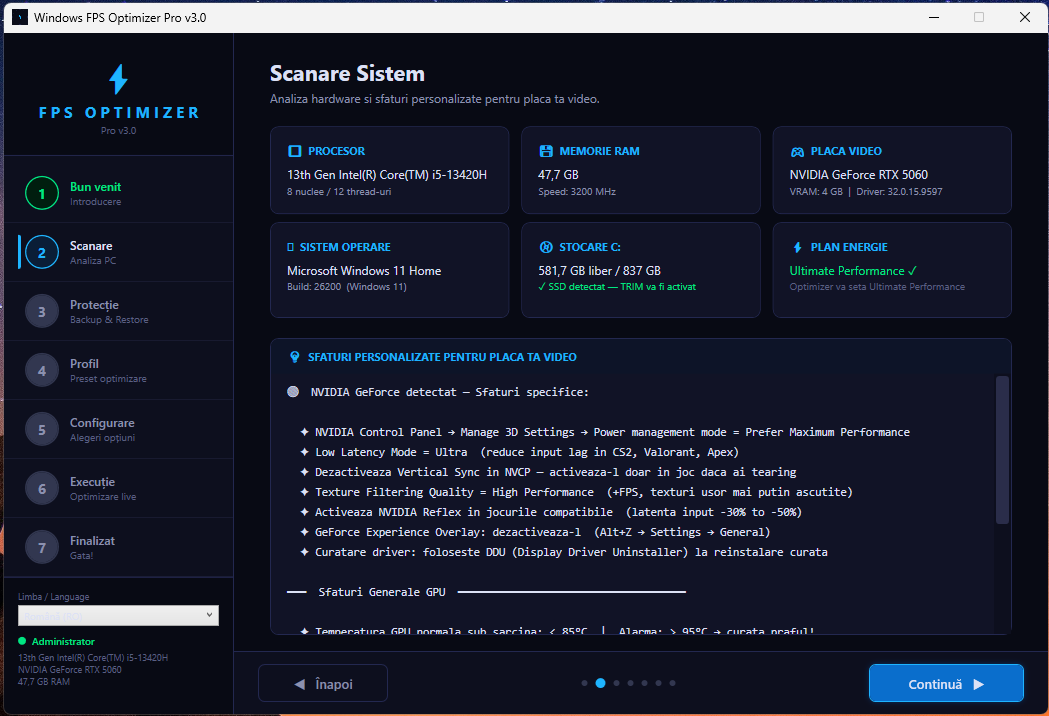The width and height of the screenshot is (1049, 716).
Task: Click the Înapoi back button
Action: click(322, 683)
